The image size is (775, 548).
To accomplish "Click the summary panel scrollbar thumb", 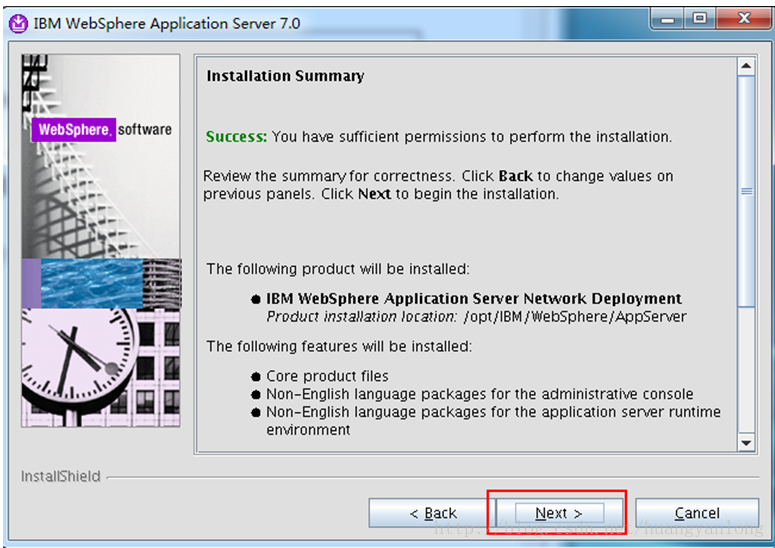I will (746, 191).
